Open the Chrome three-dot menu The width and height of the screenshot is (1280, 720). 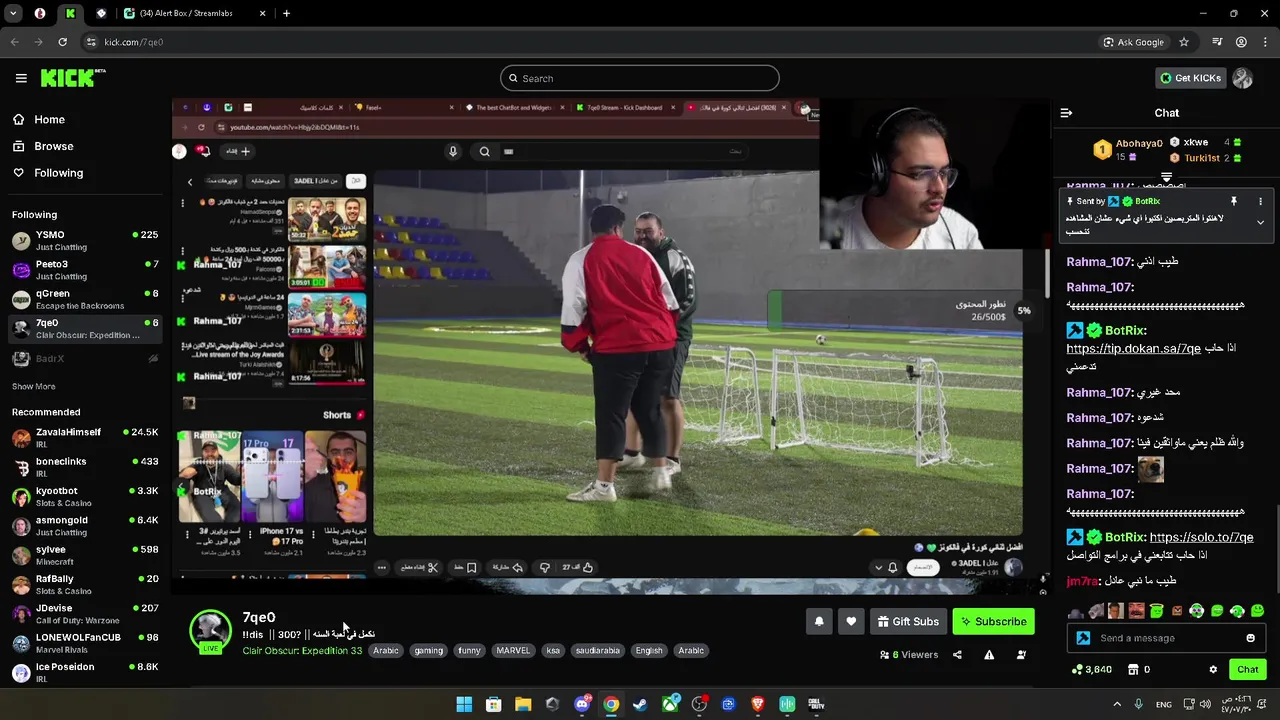[x=1265, y=42]
